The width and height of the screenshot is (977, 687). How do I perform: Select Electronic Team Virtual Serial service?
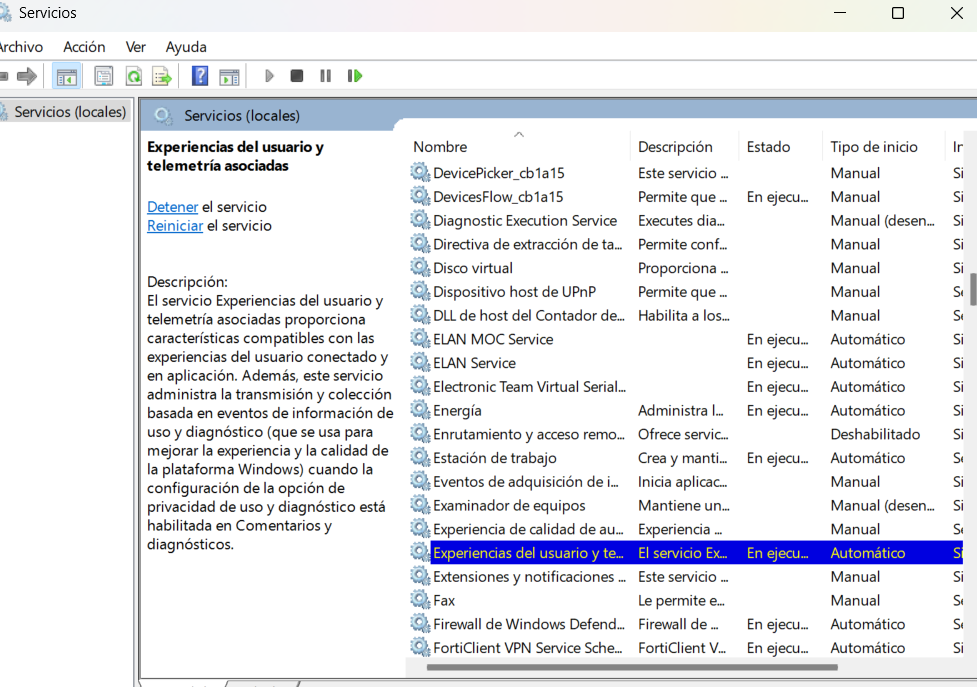pyautogui.click(x=529, y=386)
